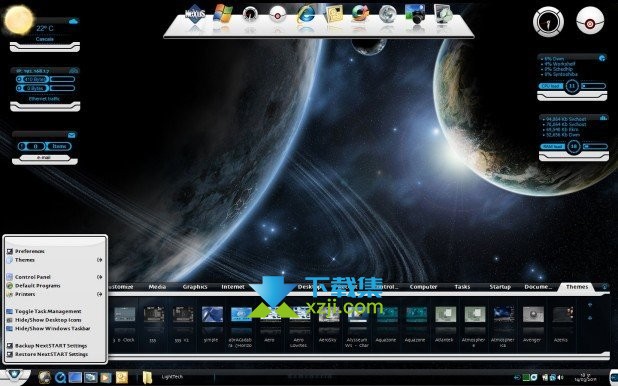Toggle Hide/Show Desktop Icons

pyautogui.click(x=48, y=320)
